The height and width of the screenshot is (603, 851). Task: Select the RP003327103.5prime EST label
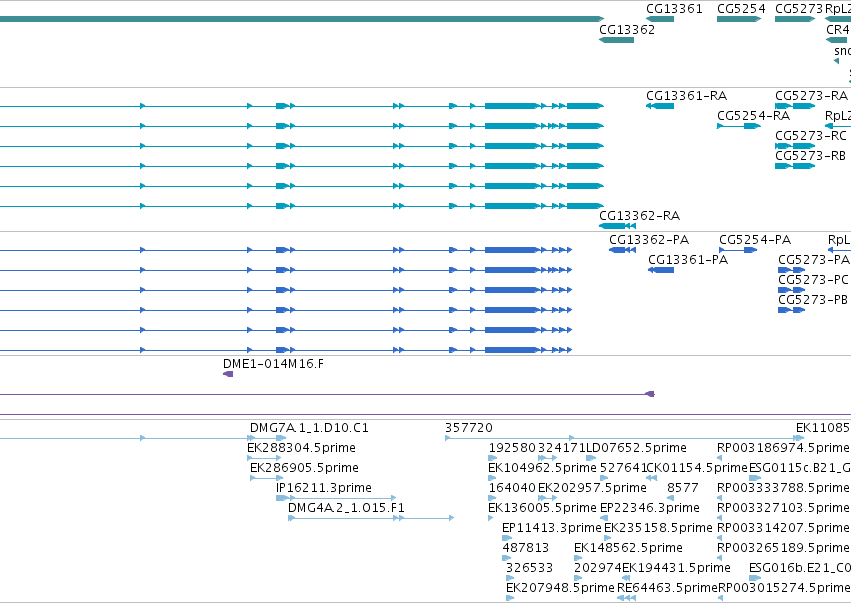(x=783, y=507)
